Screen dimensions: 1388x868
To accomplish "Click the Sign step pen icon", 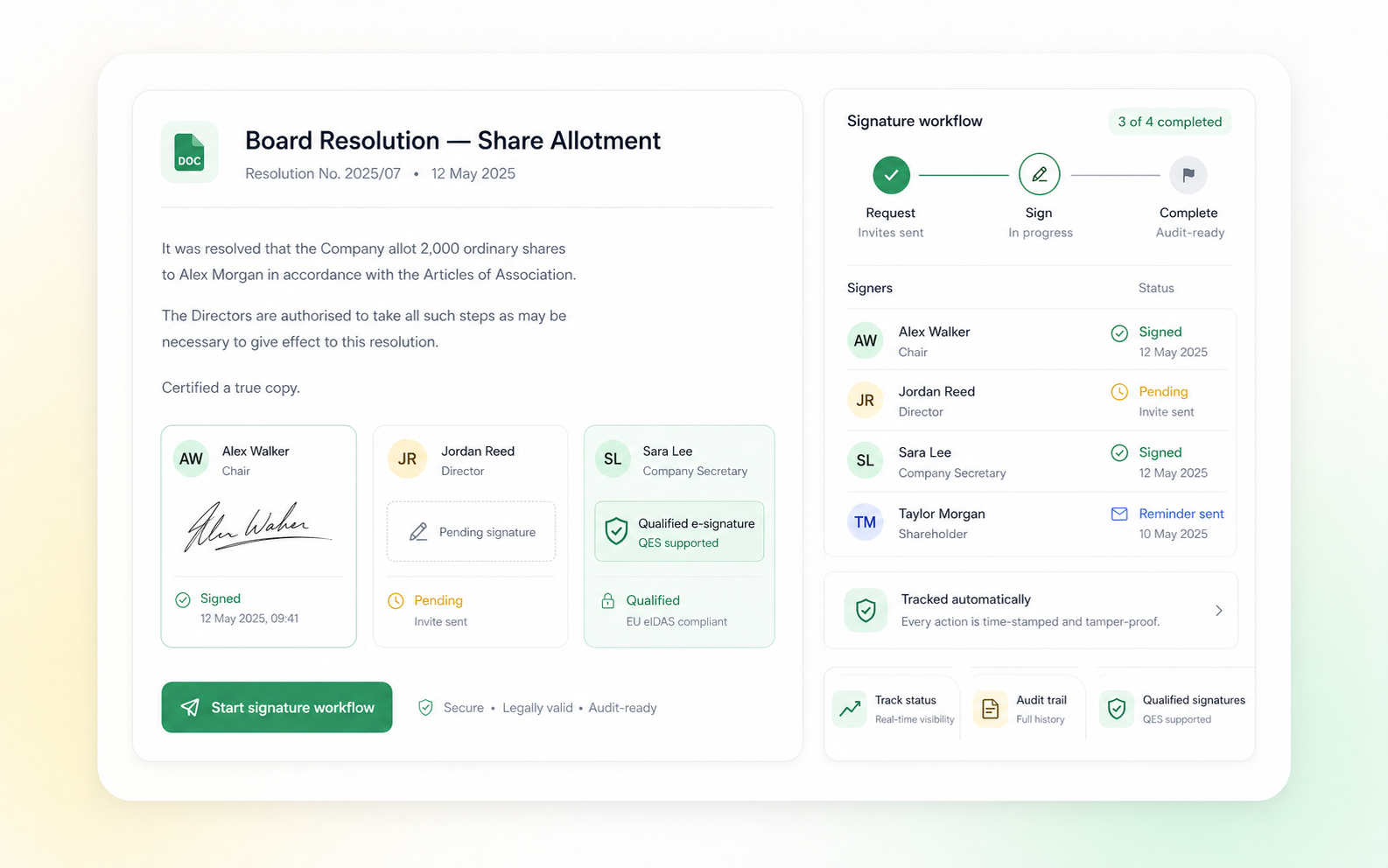I will tap(1039, 175).
